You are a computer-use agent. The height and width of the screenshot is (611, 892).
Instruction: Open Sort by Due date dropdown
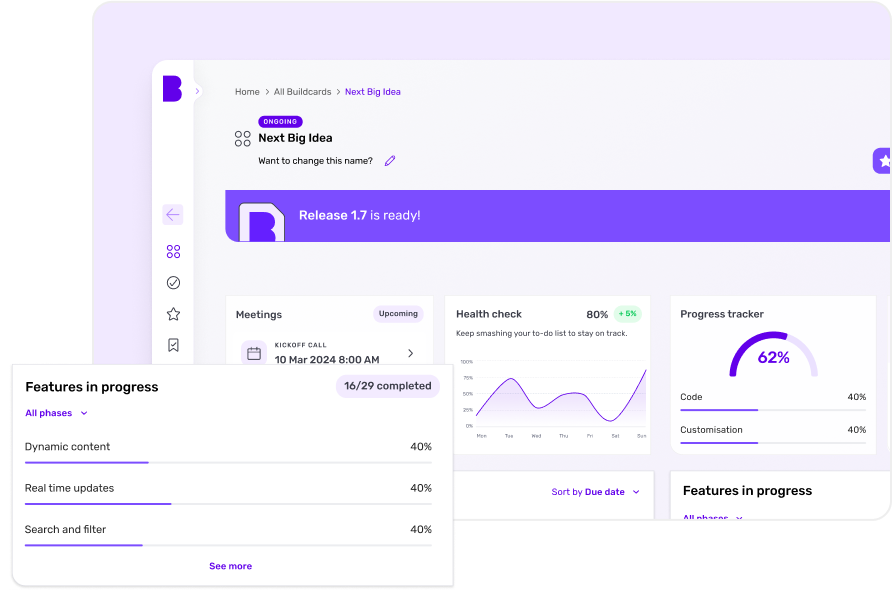(595, 492)
